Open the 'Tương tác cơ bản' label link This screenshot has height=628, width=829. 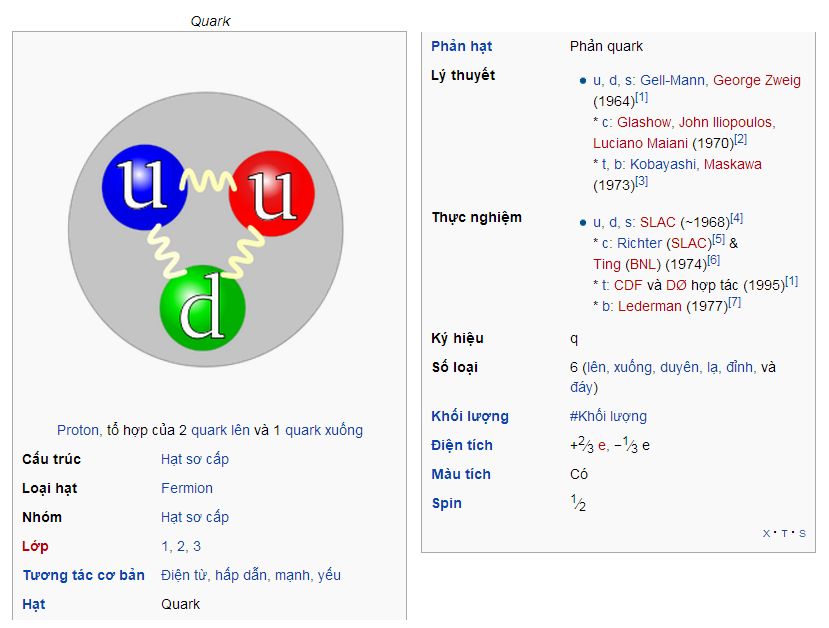click(x=84, y=575)
